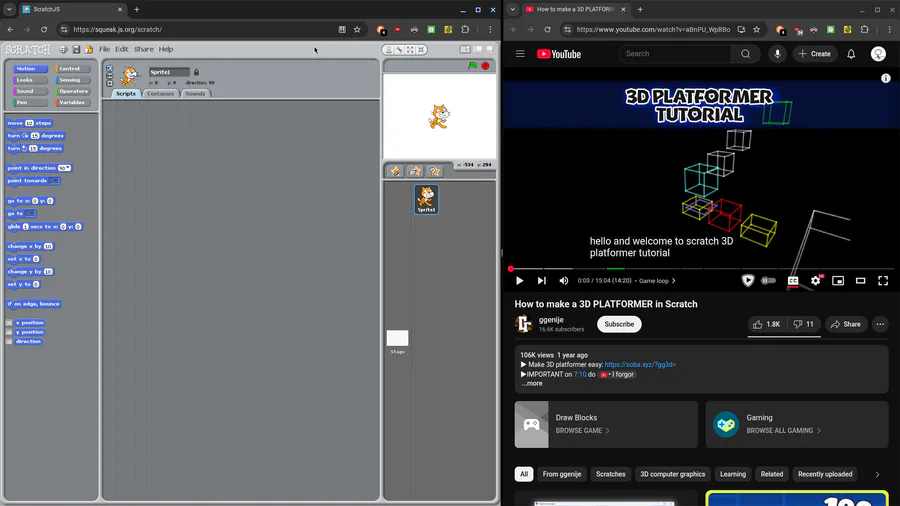The image size is (900, 506).
Task: Set sprite rotation style to don't rotate
Action: pyautogui.click(x=110, y=83)
